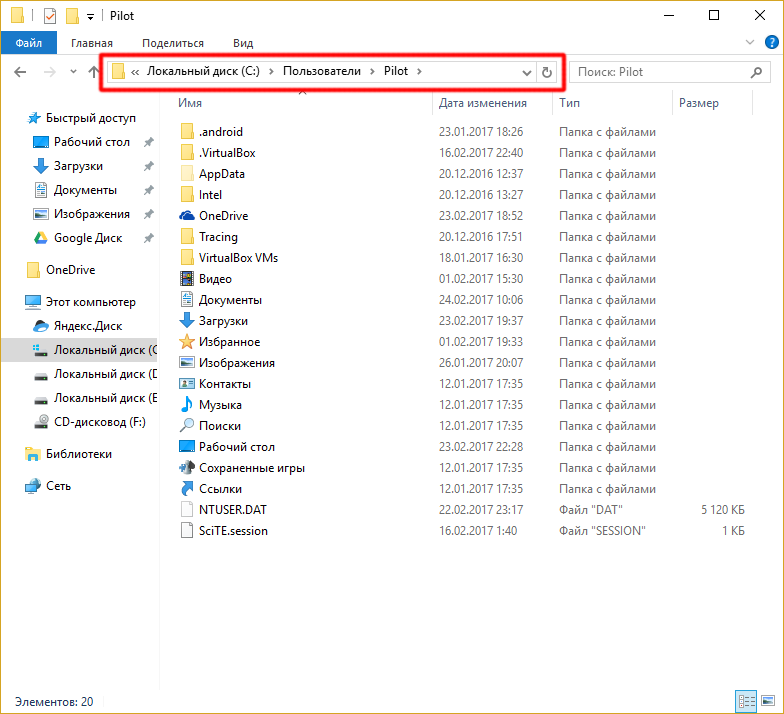784x714 pixels.
Task: Expand the ribbon using the chevron
Action: (750, 42)
